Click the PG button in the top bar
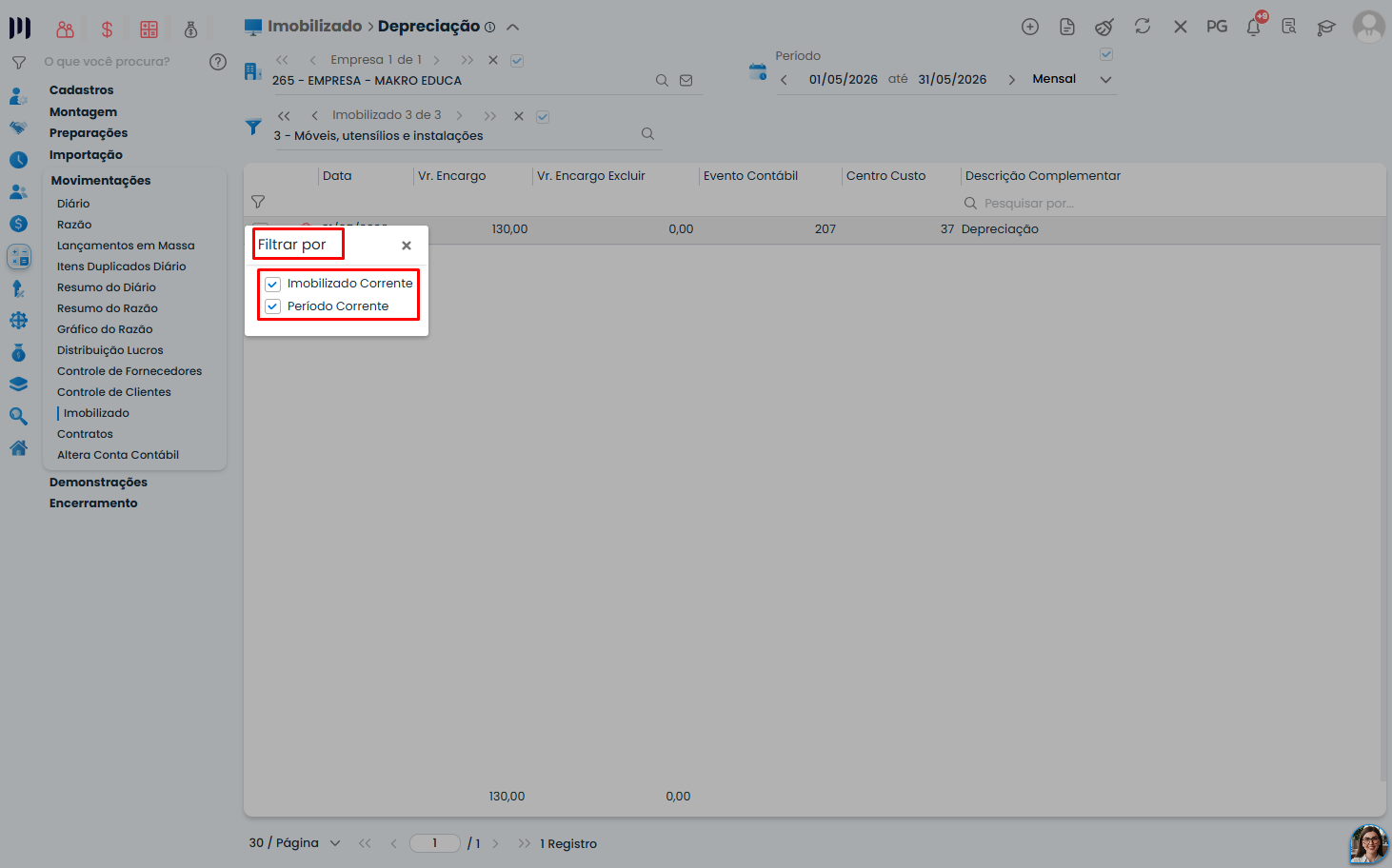 (1217, 27)
